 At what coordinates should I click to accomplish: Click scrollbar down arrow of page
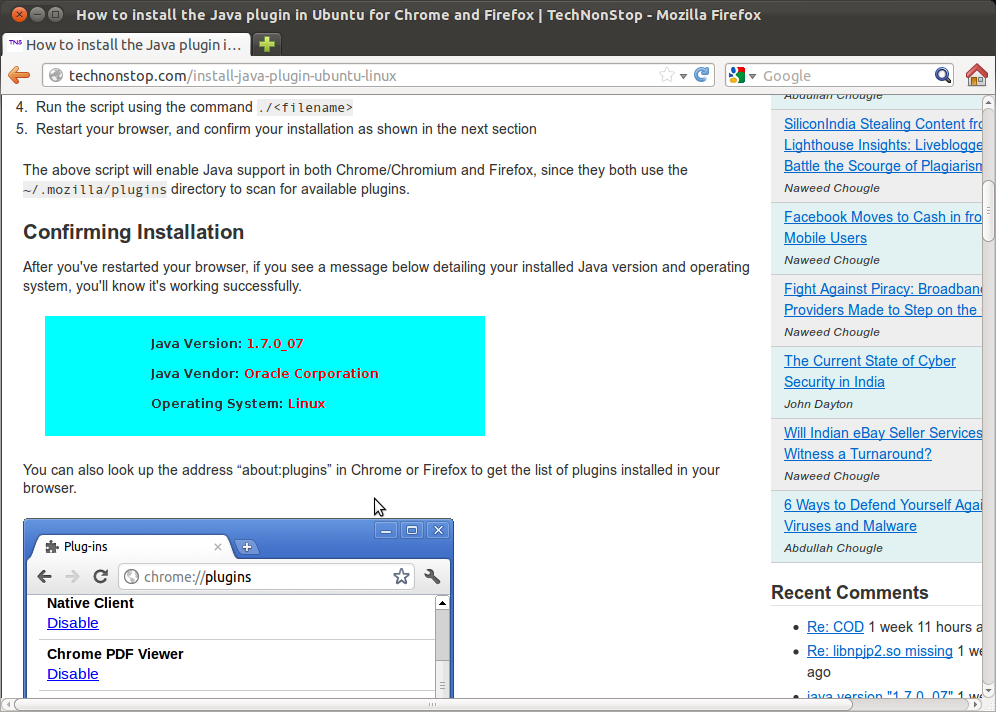(988, 691)
